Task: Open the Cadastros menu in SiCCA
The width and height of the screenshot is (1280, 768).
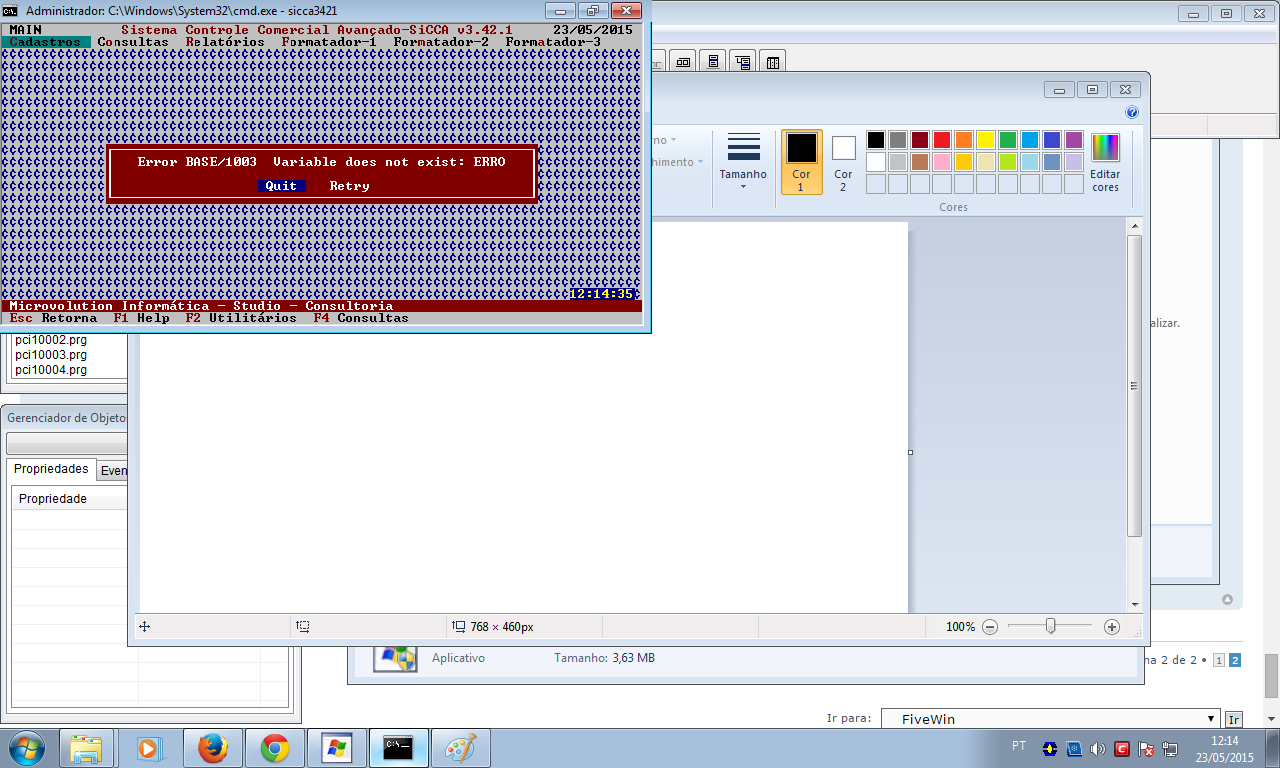Action: [46, 42]
